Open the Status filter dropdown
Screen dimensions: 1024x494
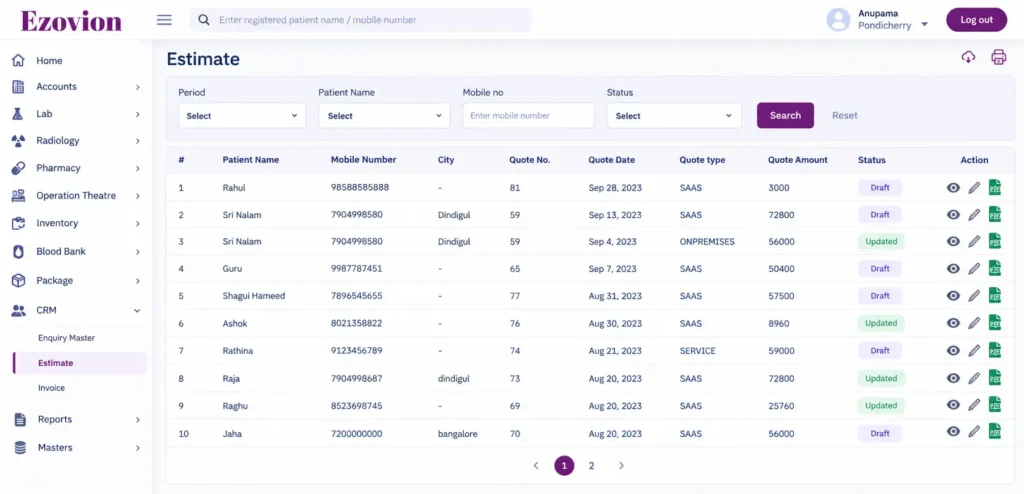pyautogui.click(x=674, y=116)
